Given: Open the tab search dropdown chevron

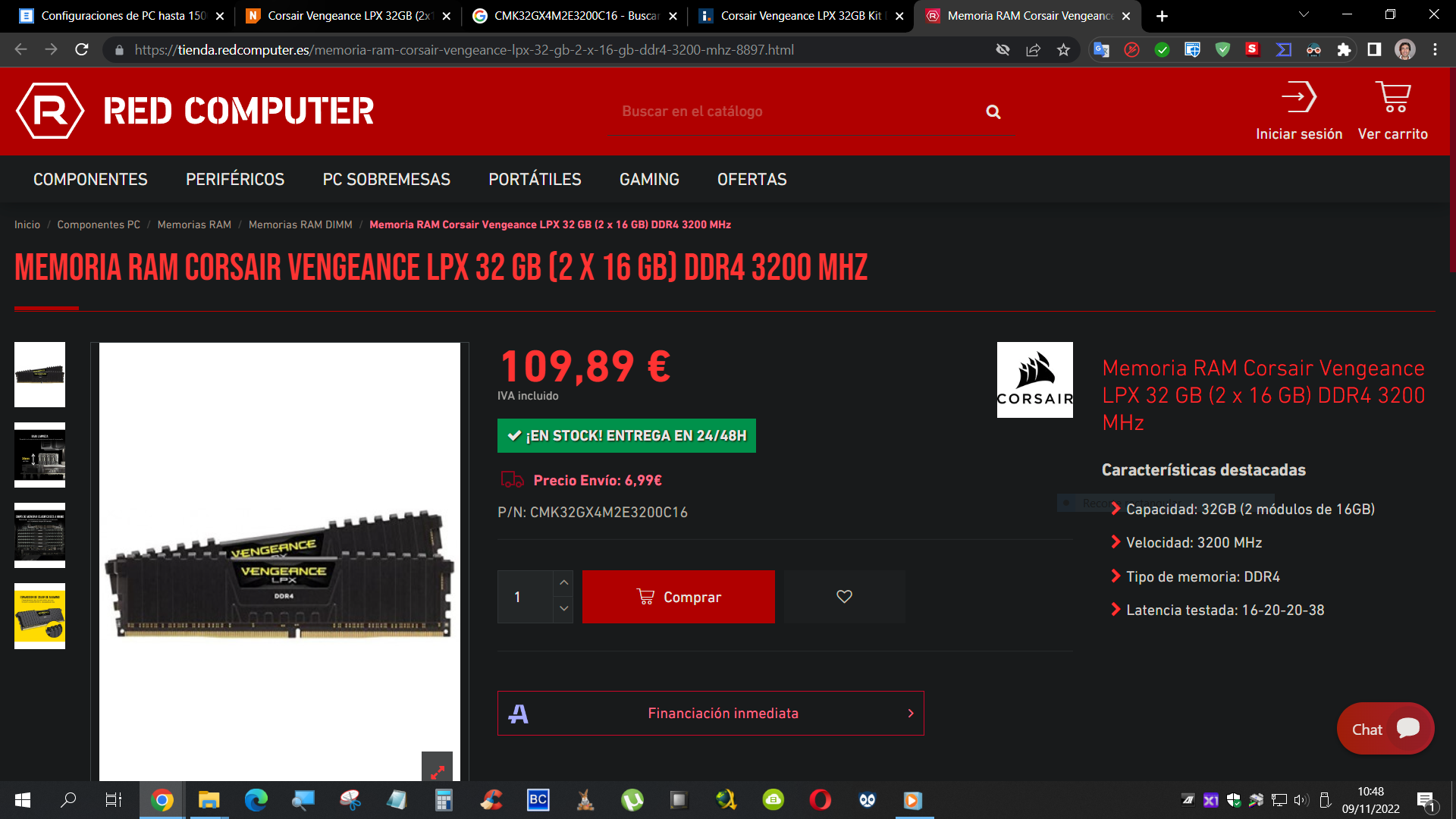Looking at the screenshot, I should coord(1304,15).
